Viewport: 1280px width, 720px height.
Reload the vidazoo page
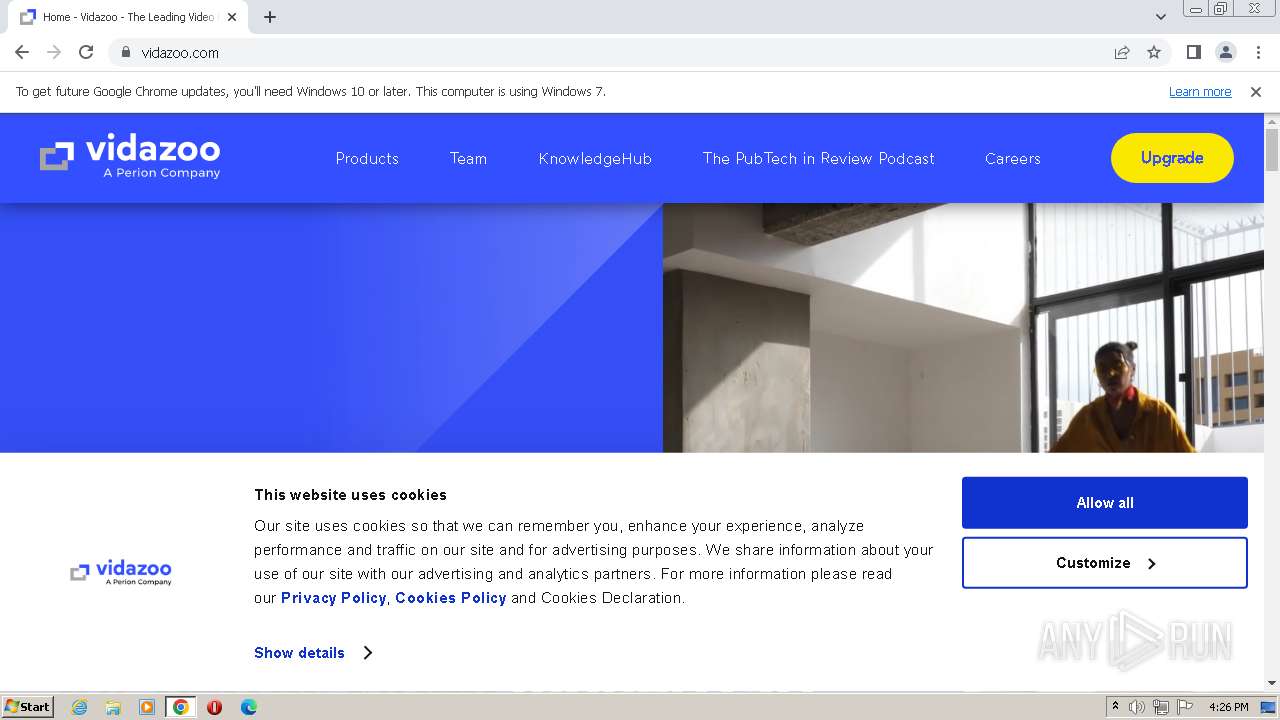point(86,52)
